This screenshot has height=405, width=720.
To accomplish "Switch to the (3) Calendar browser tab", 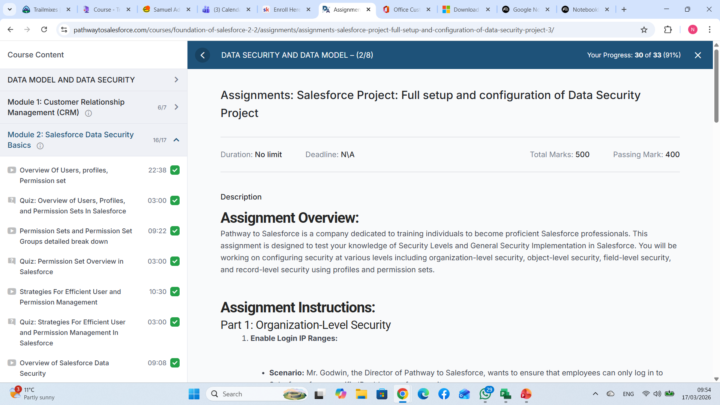I will [226, 9].
